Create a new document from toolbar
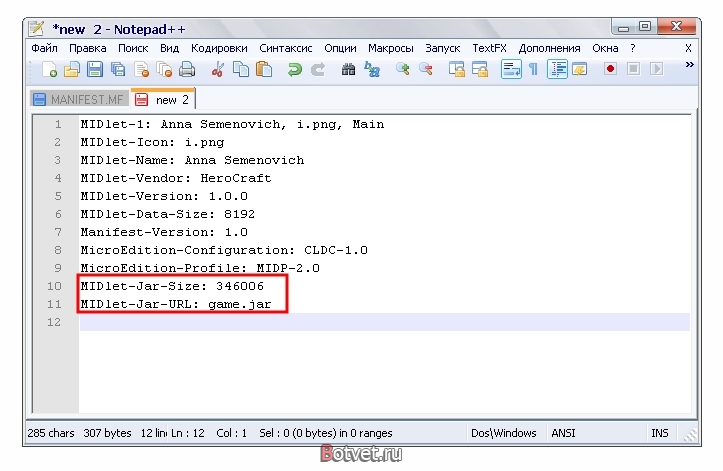 click(49, 70)
